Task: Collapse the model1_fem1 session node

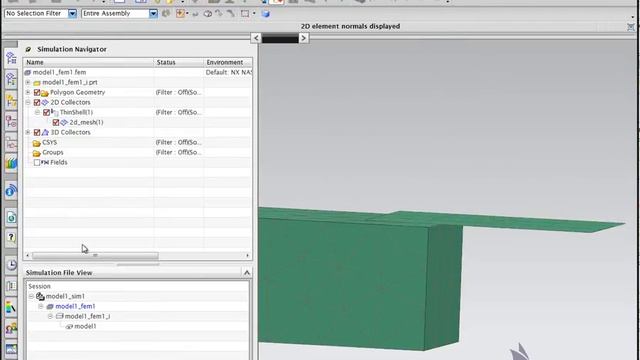Action: pyautogui.click(x=40, y=306)
